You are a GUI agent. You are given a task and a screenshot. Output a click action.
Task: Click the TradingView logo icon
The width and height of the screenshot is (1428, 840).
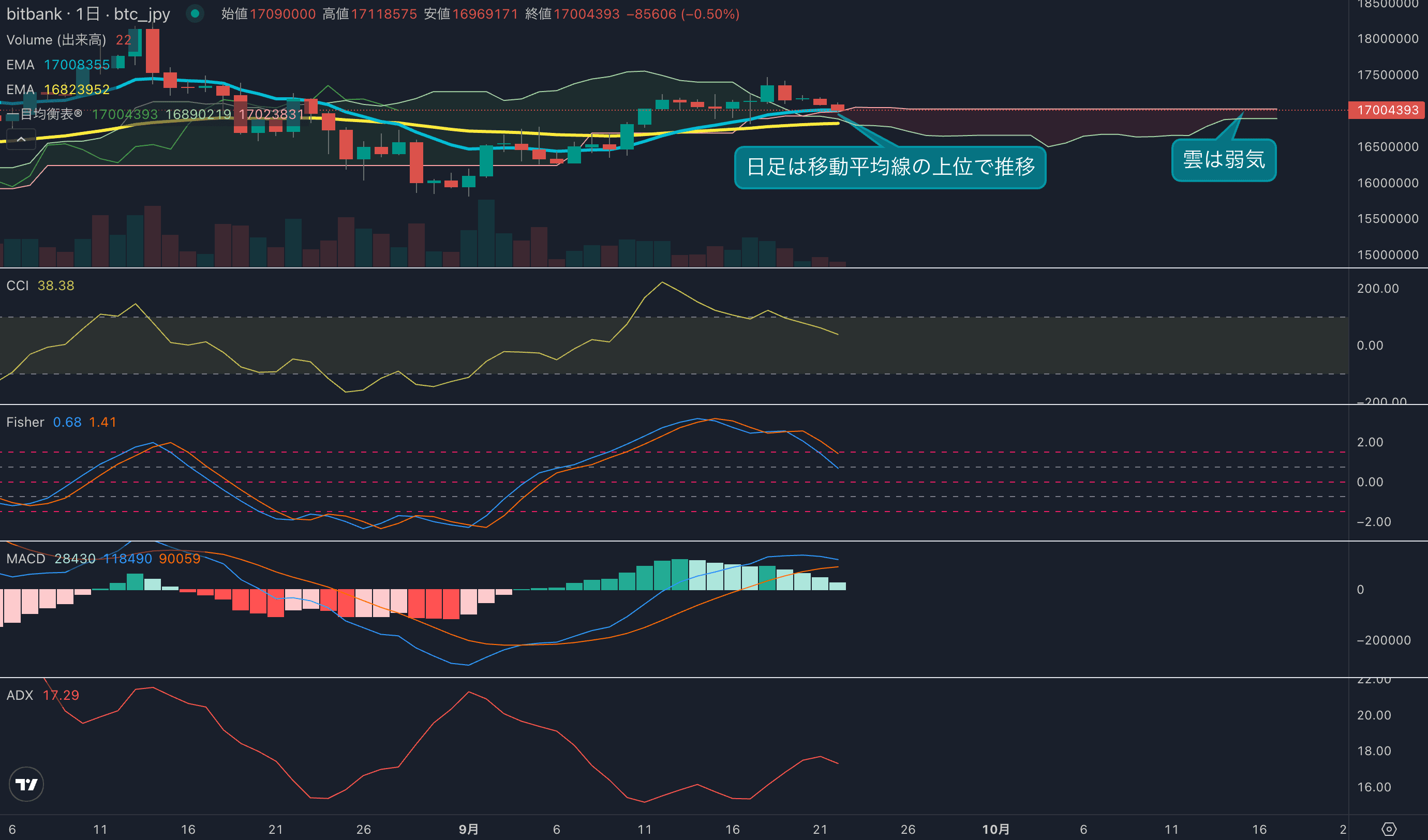[x=26, y=784]
